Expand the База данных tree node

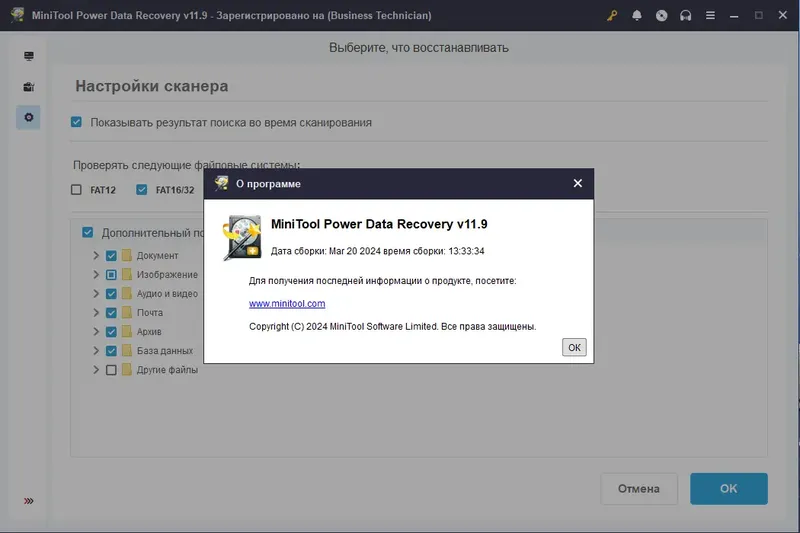[x=96, y=350]
